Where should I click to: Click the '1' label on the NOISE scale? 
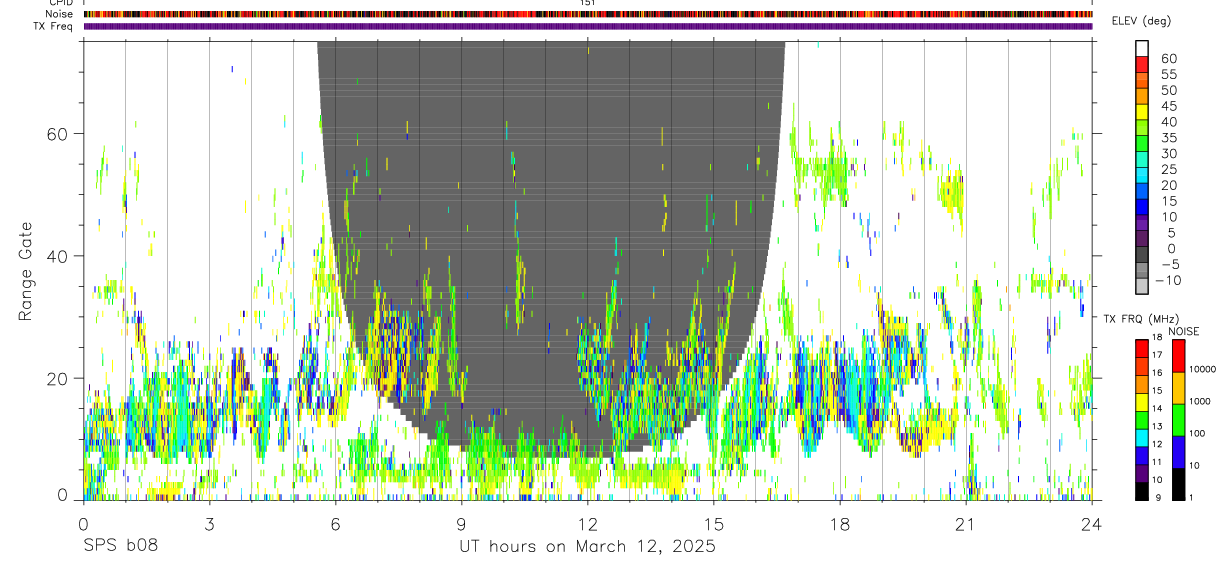click(x=1193, y=499)
